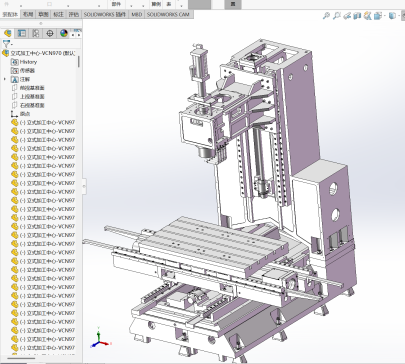Click the 注解 annotations folder icon
Screen dimensions: 405x364
tap(15, 79)
